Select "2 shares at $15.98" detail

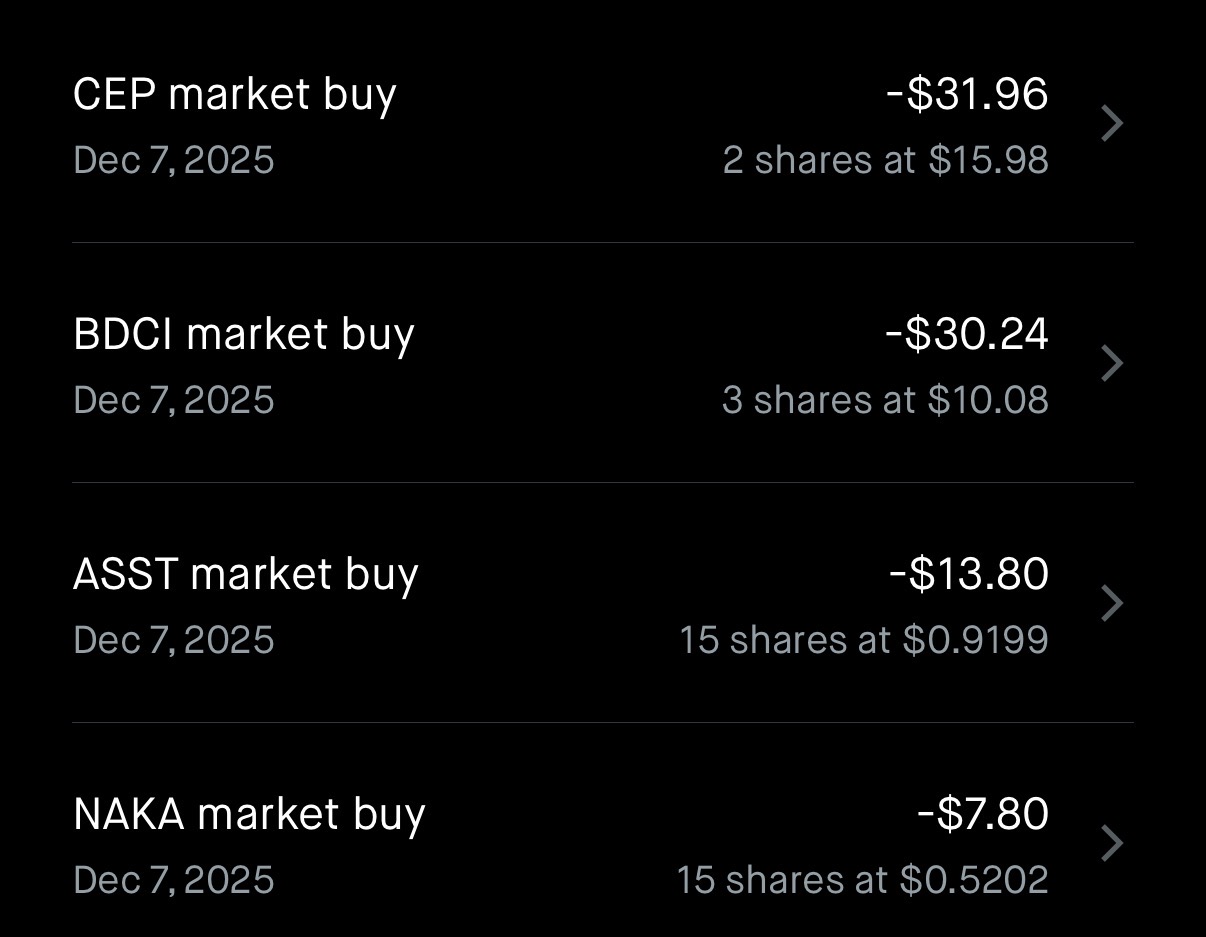[885, 160]
